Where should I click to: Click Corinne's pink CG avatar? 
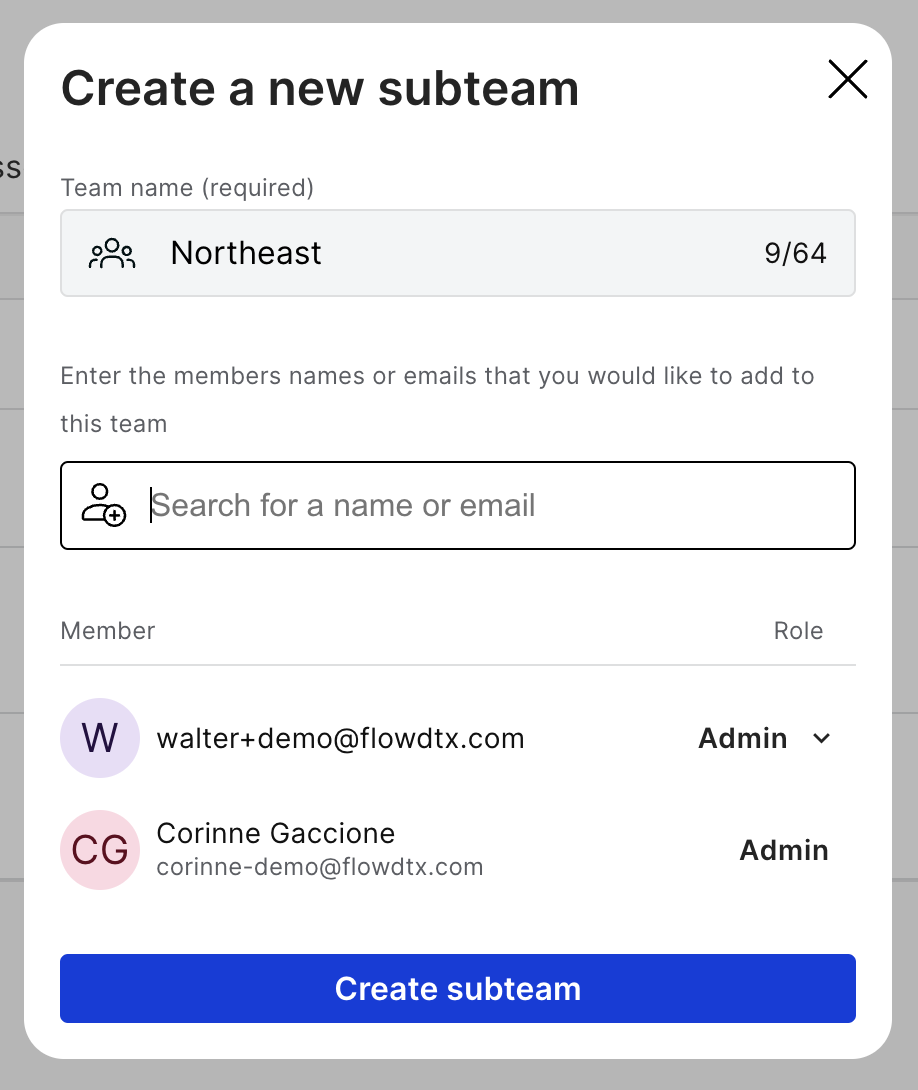click(x=100, y=850)
